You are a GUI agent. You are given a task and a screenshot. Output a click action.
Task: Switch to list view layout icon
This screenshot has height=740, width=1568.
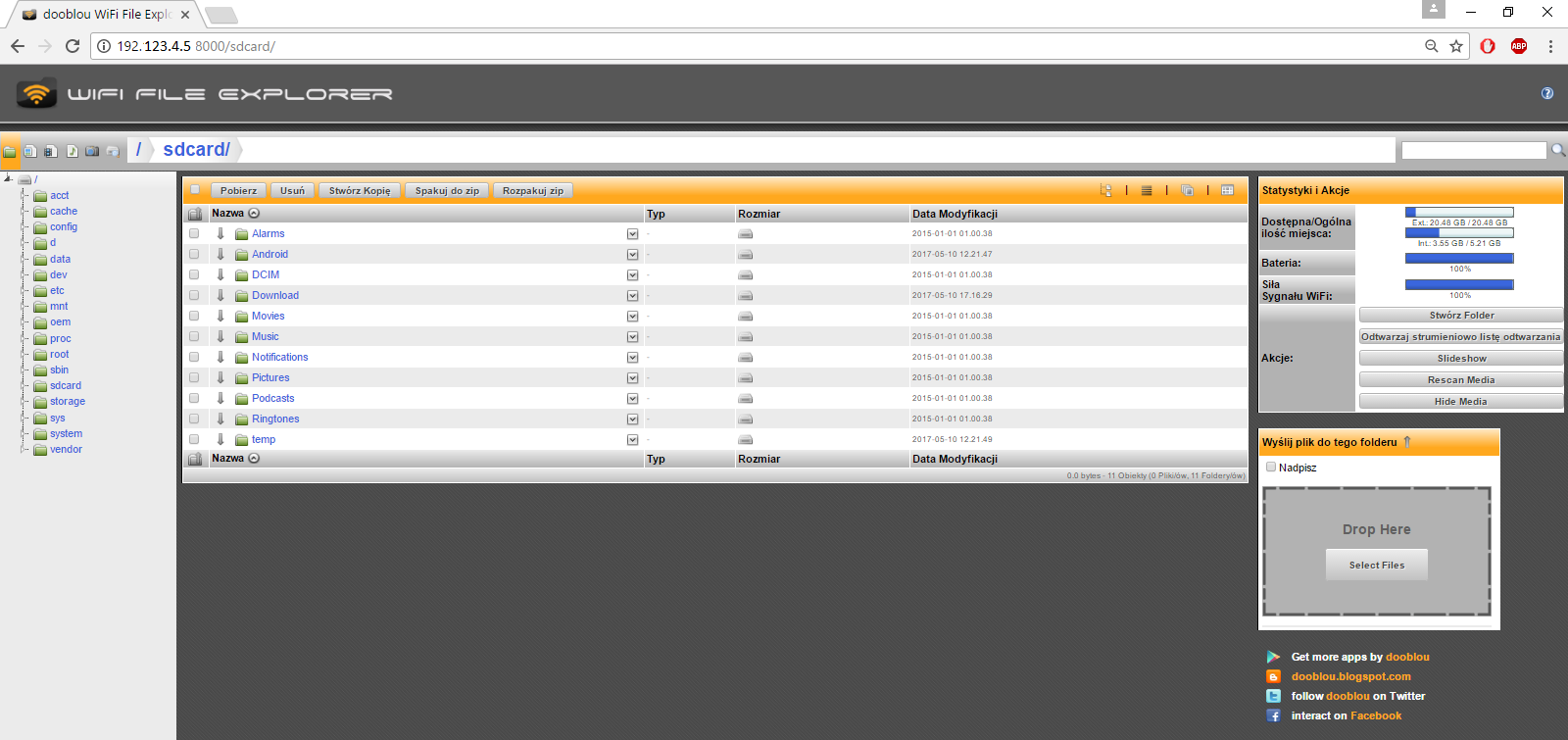click(1147, 191)
